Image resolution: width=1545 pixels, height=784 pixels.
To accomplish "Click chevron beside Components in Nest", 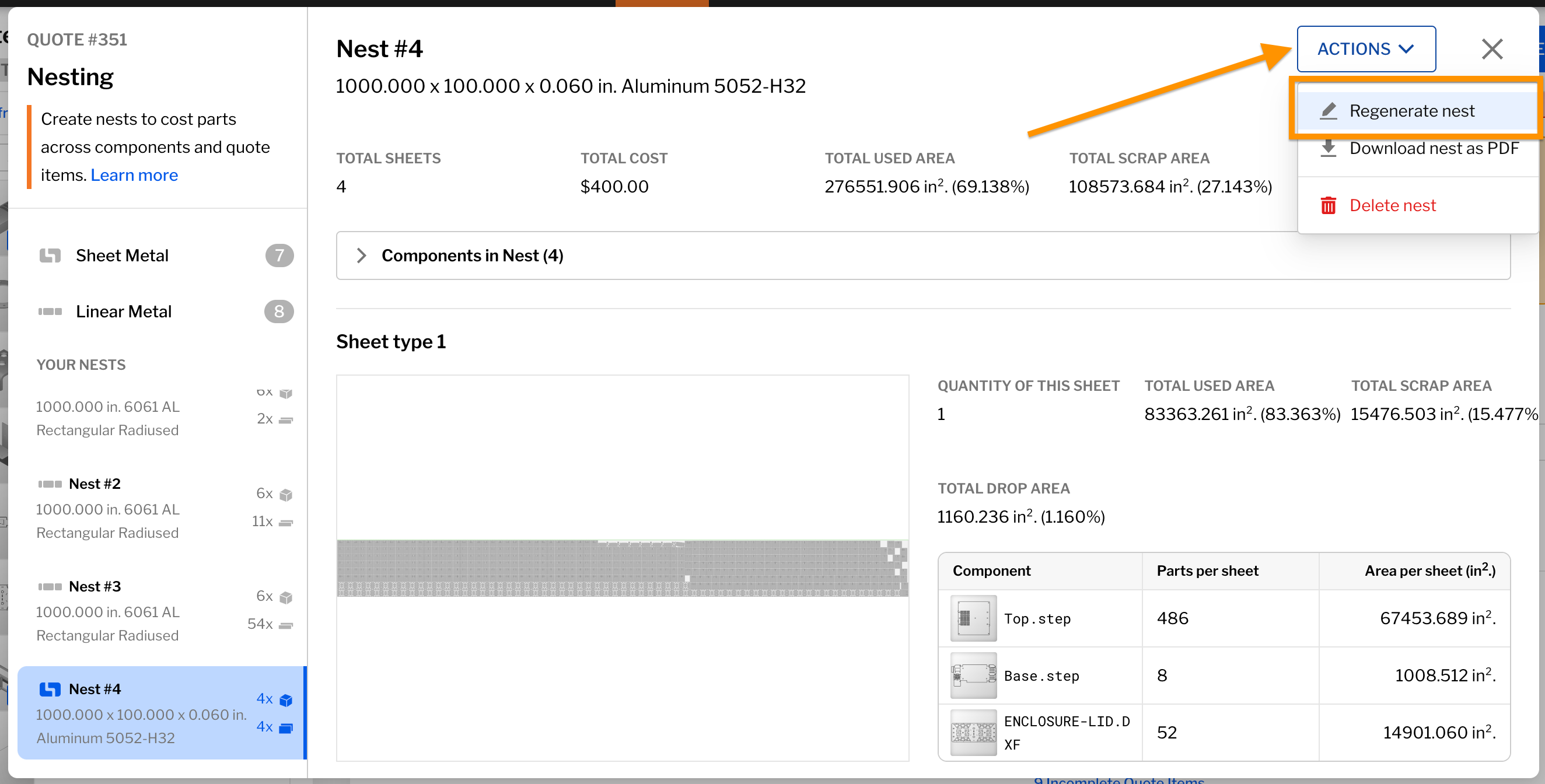I will pos(361,256).
